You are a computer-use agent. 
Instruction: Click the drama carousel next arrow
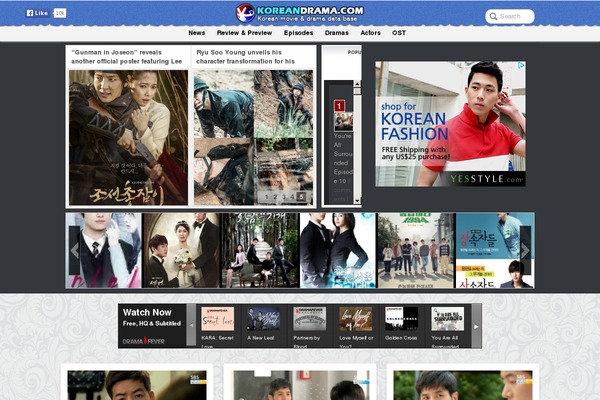point(525,251)
